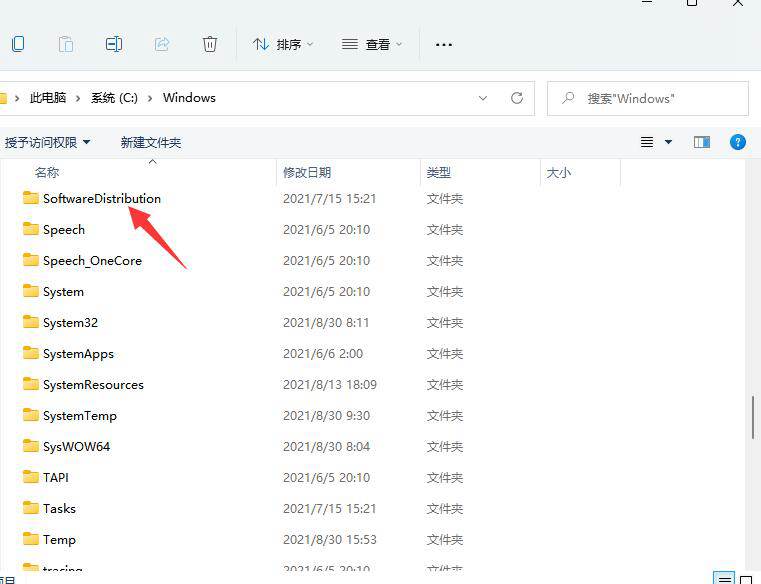Select the Tasks folder

[x=59, y=509]
